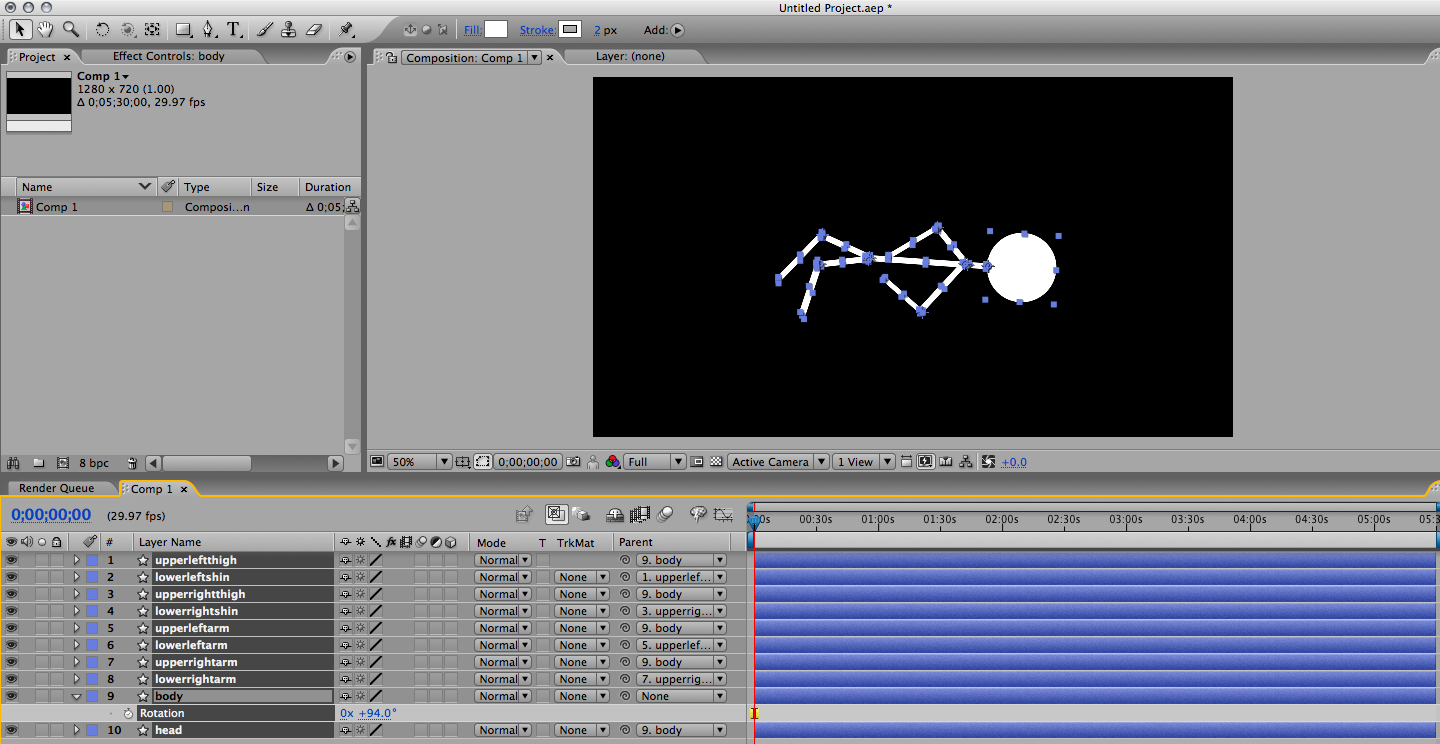The image size is (1440, 744).
Task: Select the Brush tool
Action: click(x=266, y=29)
